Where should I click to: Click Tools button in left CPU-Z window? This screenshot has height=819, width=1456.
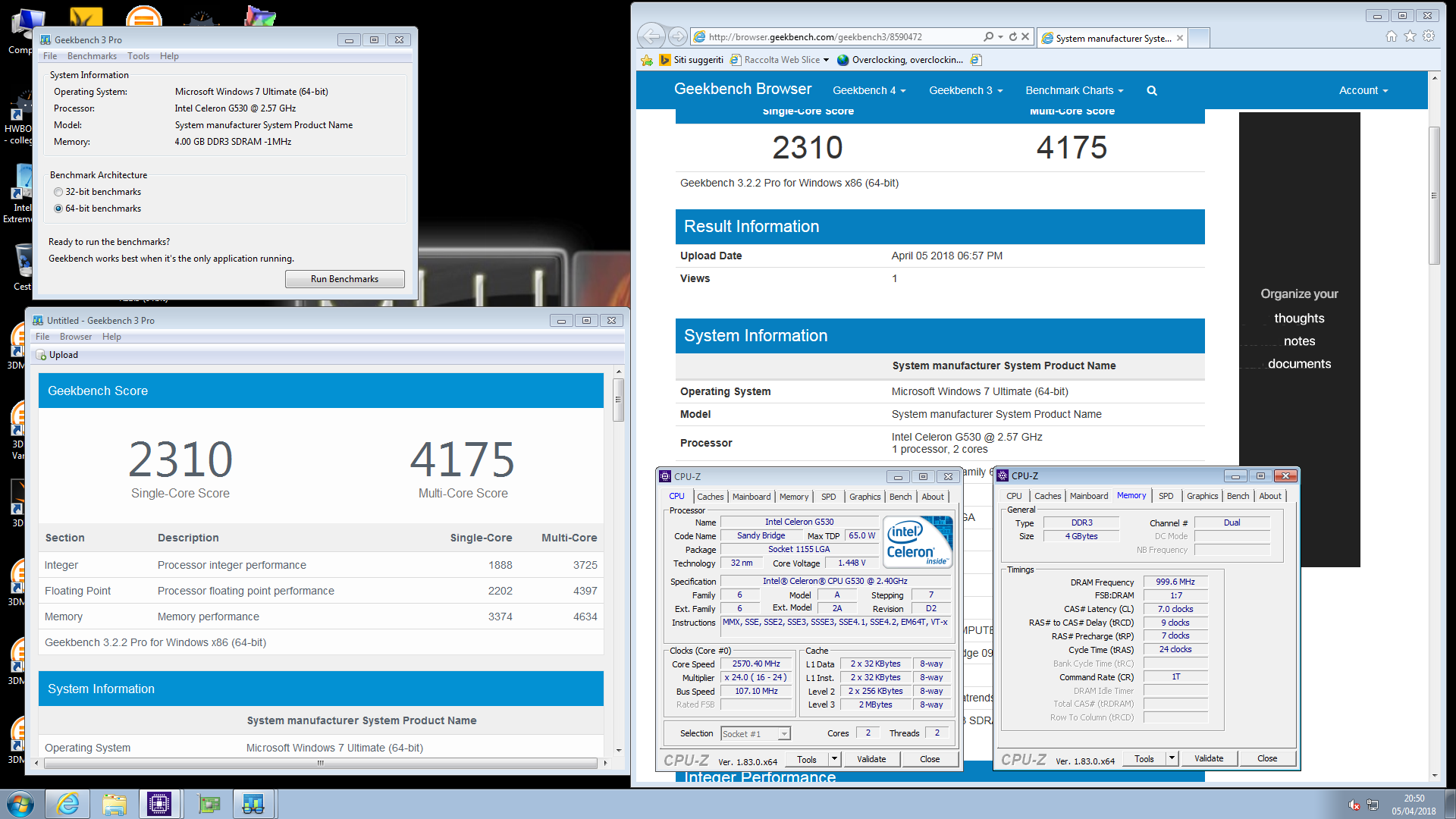(806, 759)
